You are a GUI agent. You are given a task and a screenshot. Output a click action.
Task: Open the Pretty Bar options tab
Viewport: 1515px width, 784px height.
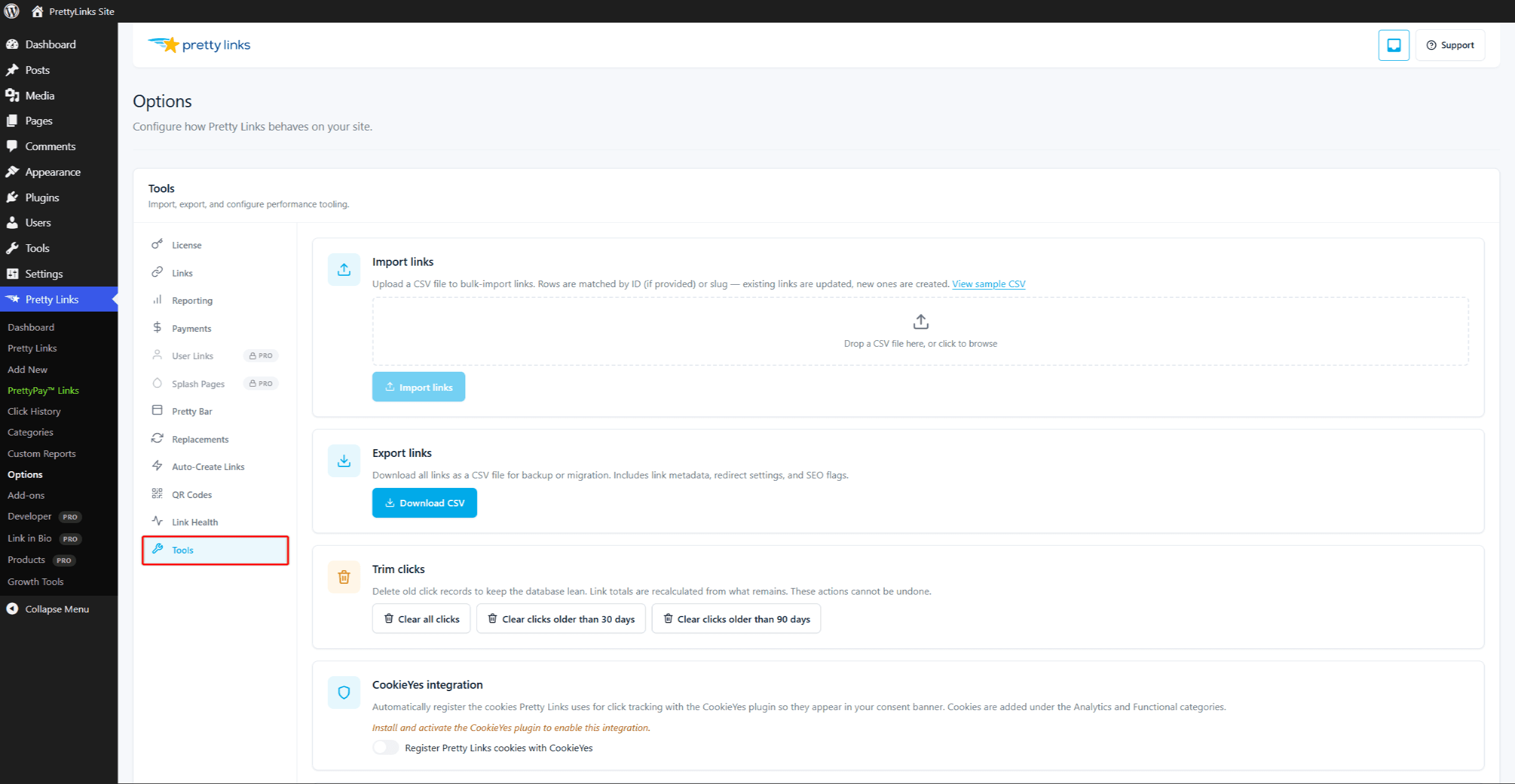pyautogui.click(x=215, y=411)
